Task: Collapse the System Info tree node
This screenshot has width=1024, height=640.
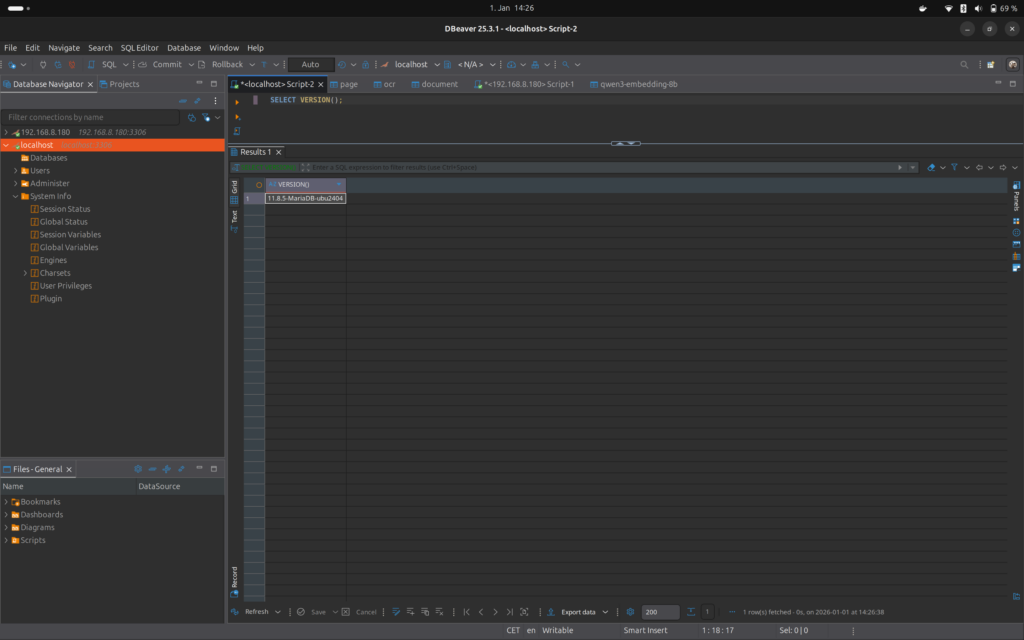Action: (15, 196)
